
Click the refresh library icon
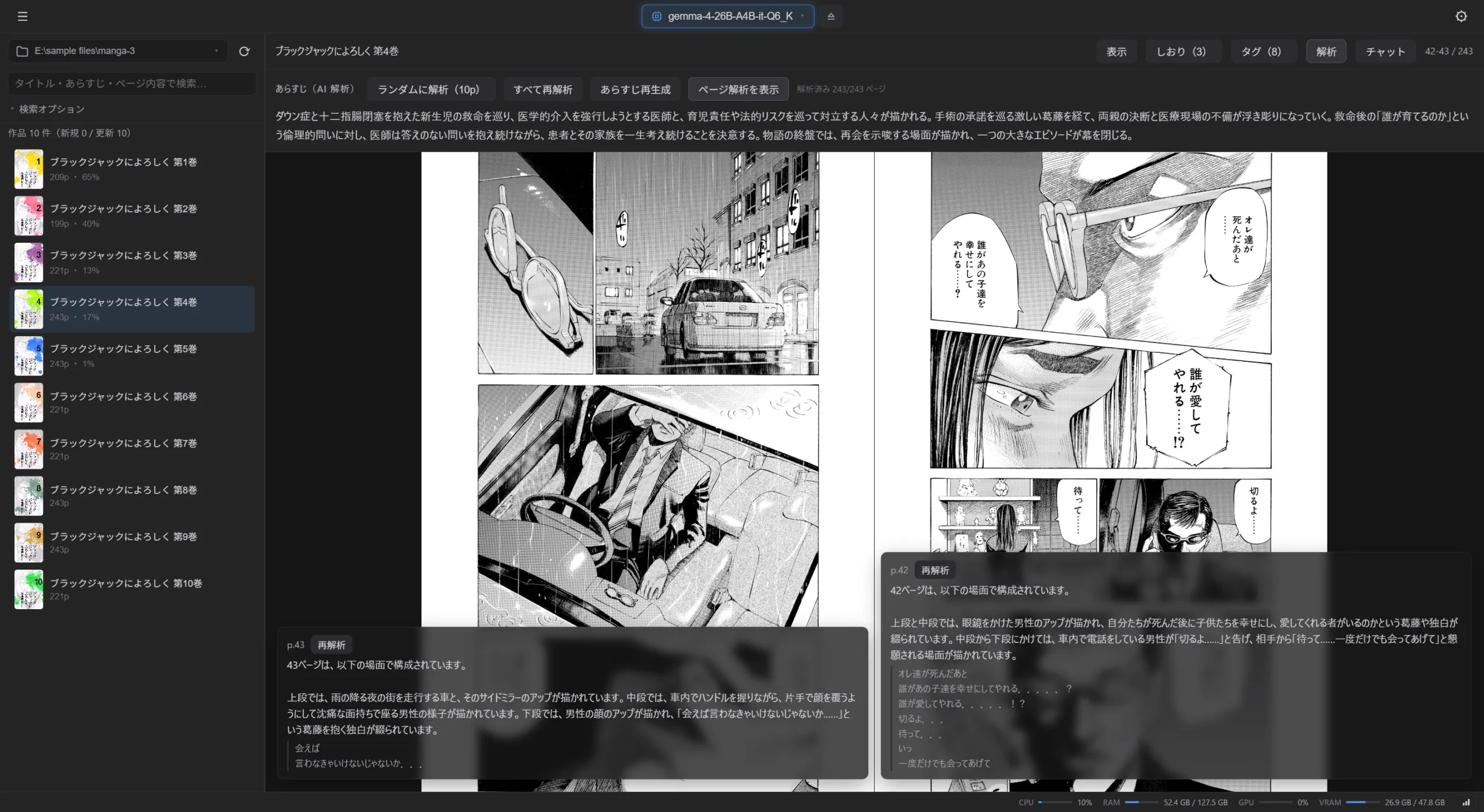(244, 51)
